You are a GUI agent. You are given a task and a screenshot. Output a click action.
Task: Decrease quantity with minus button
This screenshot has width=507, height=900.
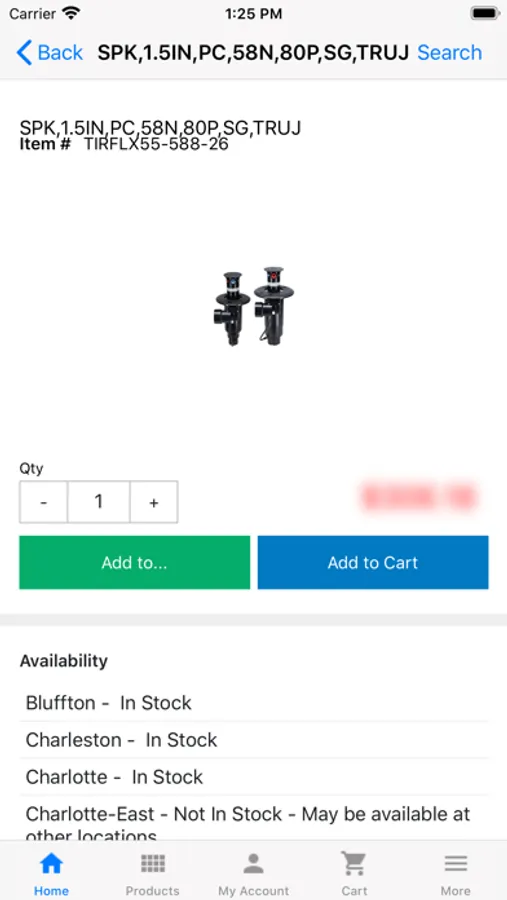[x=44, y=502]
